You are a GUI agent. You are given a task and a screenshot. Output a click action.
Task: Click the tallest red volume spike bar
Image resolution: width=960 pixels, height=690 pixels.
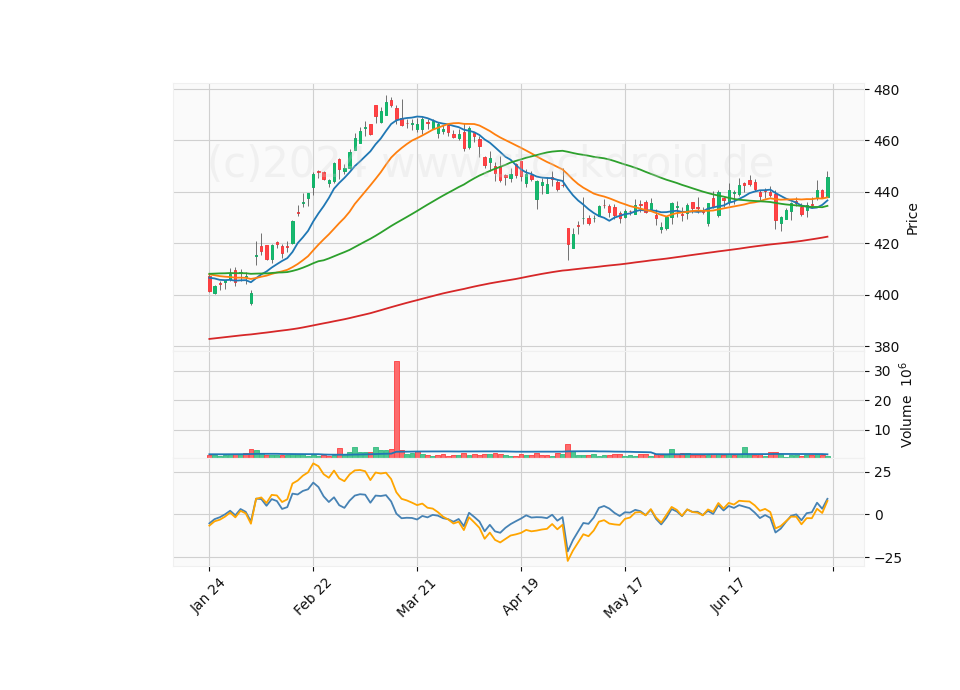pyautogui.click(x=397, y=409)
